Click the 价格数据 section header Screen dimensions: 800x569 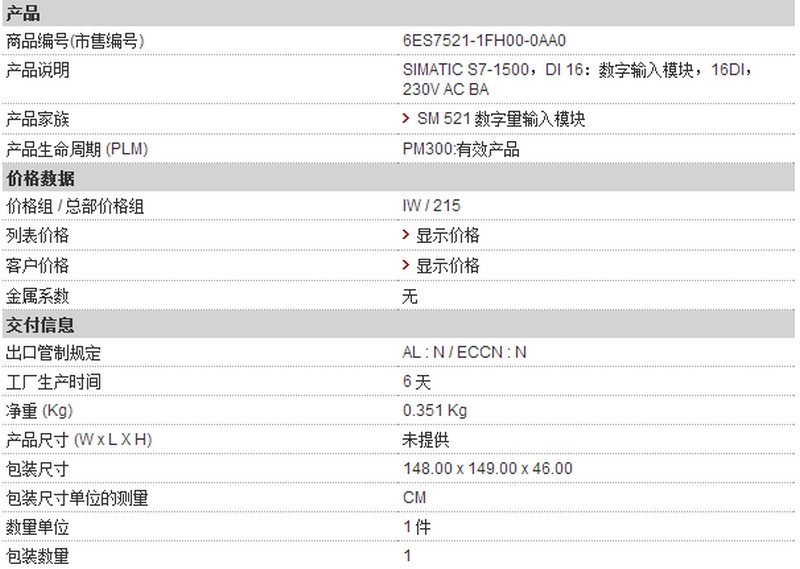tap(398, 178)
